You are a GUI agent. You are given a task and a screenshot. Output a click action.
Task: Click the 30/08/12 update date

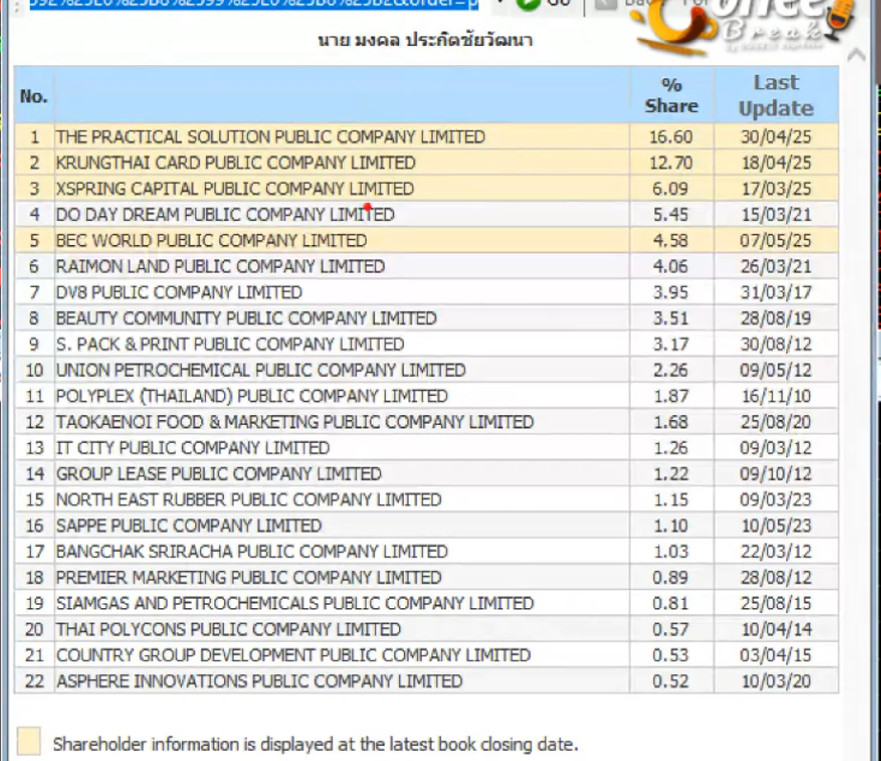pos(776,344)
